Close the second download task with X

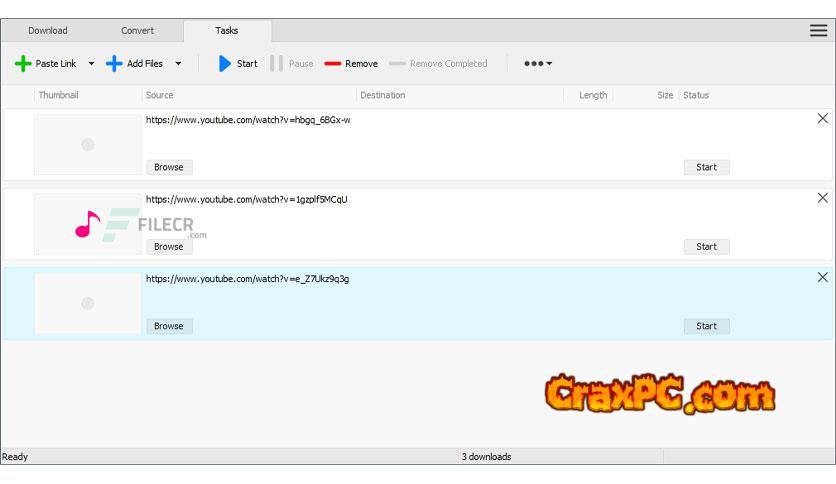(x=822, y=198)
